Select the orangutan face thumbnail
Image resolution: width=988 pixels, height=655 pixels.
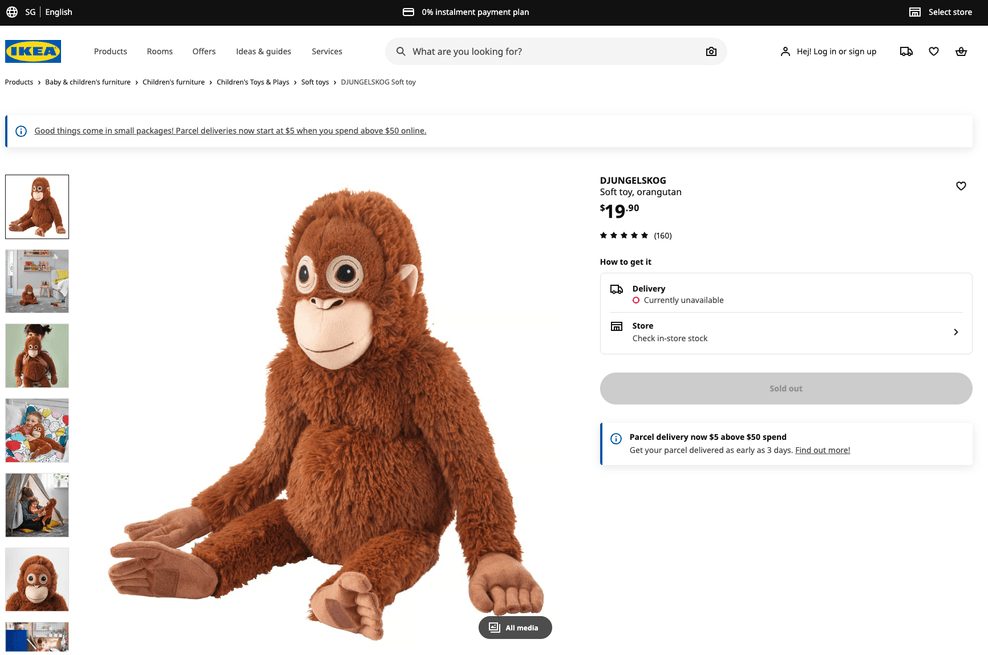[x=37, y=579]
